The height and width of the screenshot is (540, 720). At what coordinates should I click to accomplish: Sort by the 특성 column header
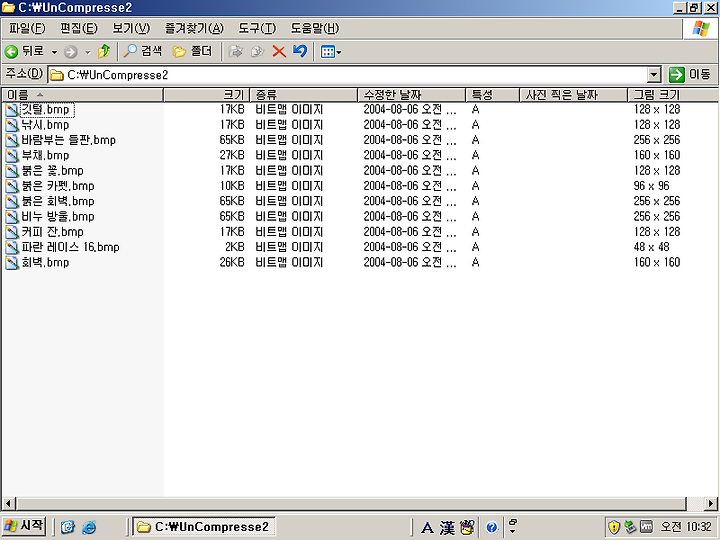coord(492,95)
